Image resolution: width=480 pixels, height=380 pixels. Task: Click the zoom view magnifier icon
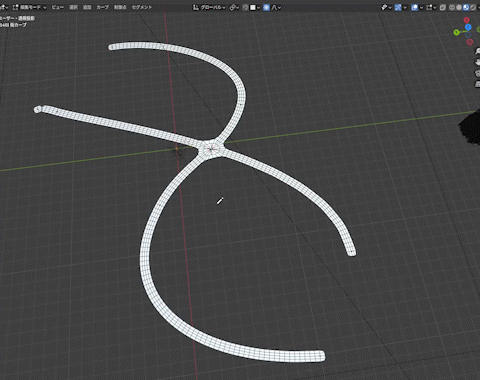(477, 51)
